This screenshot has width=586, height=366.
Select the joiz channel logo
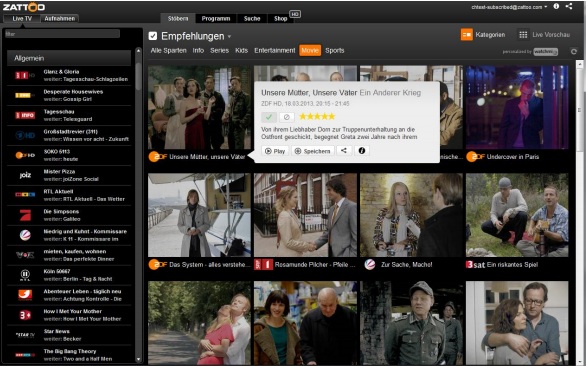point(25,175)
